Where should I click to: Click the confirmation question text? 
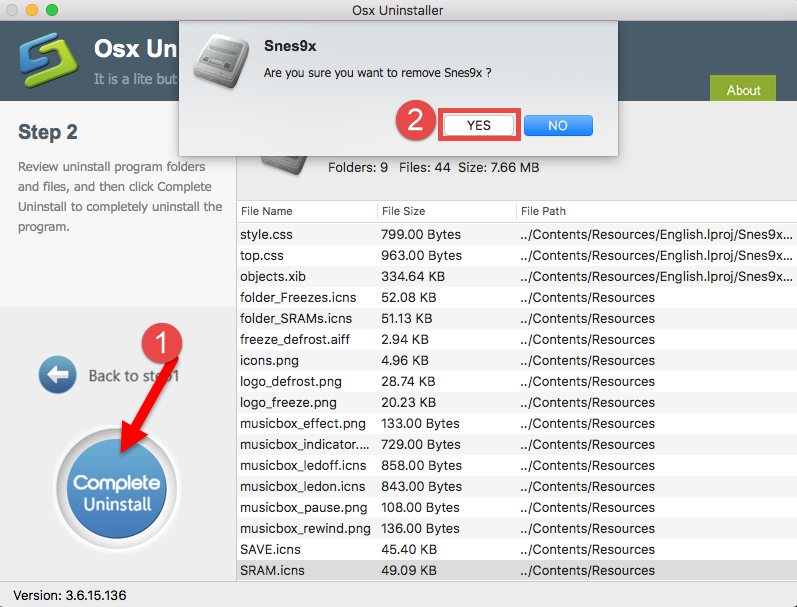377,73
